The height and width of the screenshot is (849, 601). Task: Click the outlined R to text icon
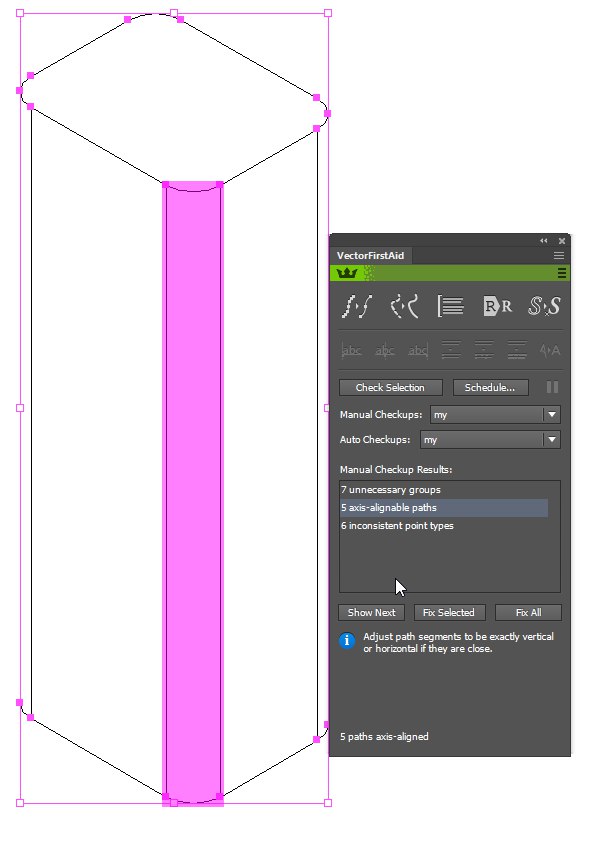pyautogui.click(x=497, y=306)
